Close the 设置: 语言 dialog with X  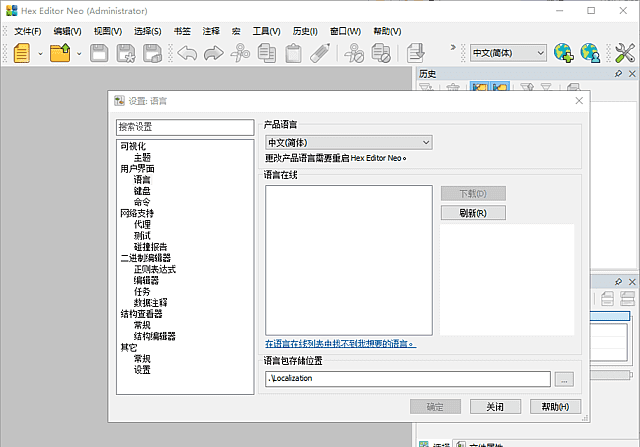(x=579, y=101)
